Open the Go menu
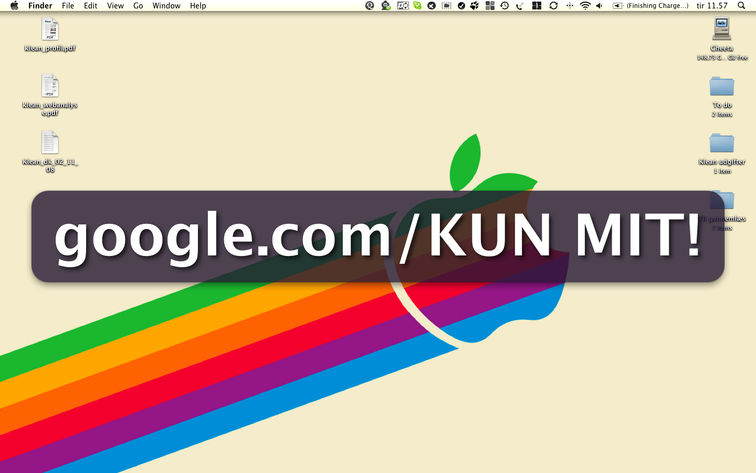756x473 pixels. (138, 6)
